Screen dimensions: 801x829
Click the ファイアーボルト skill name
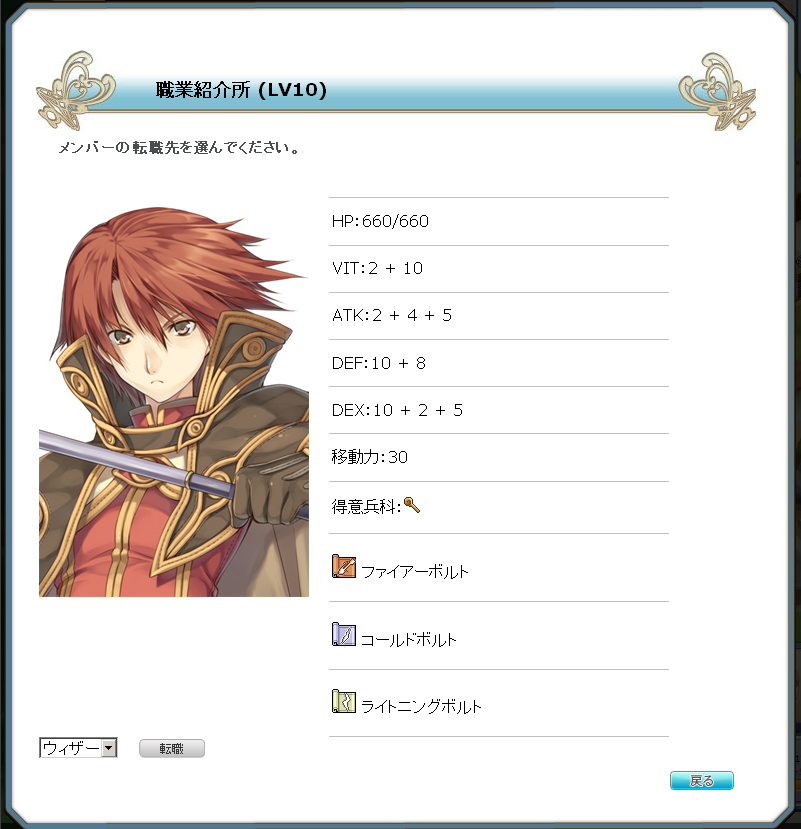click(x=415, y=572)
